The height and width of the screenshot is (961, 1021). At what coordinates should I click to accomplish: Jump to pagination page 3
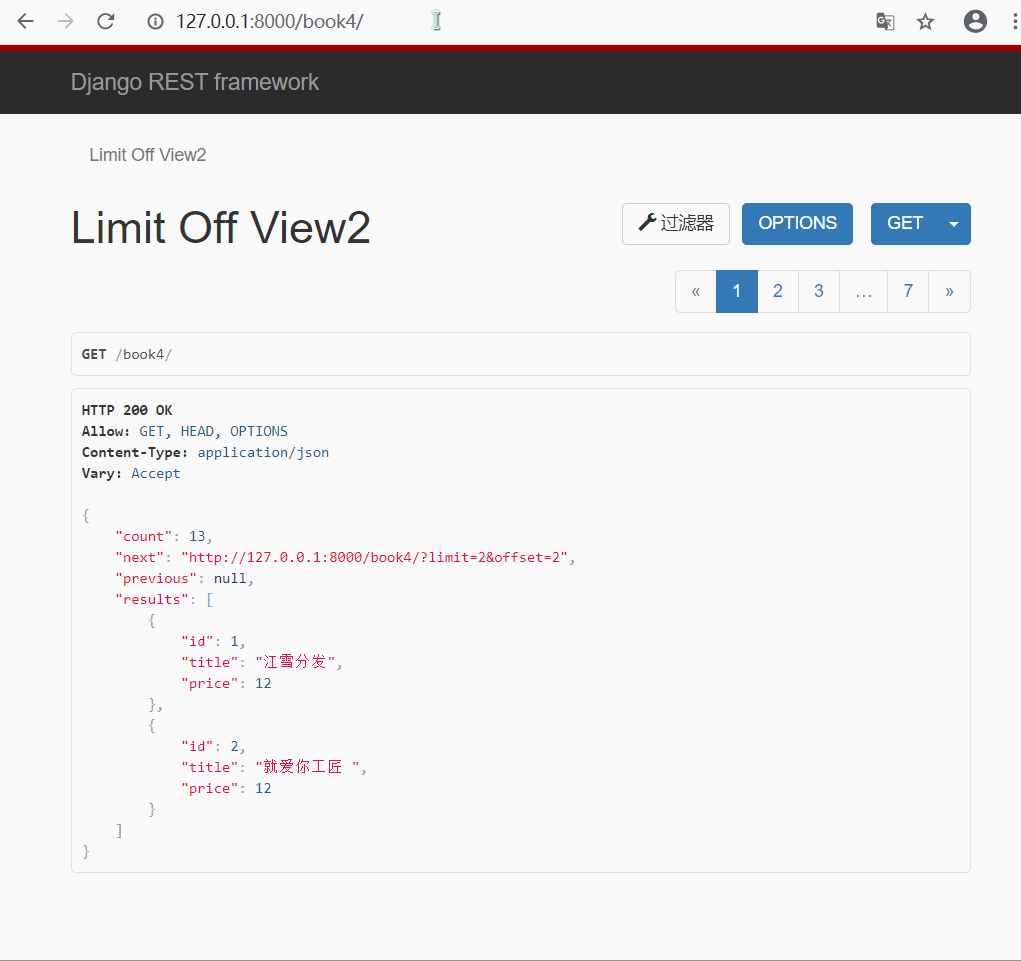coord(818,291)
